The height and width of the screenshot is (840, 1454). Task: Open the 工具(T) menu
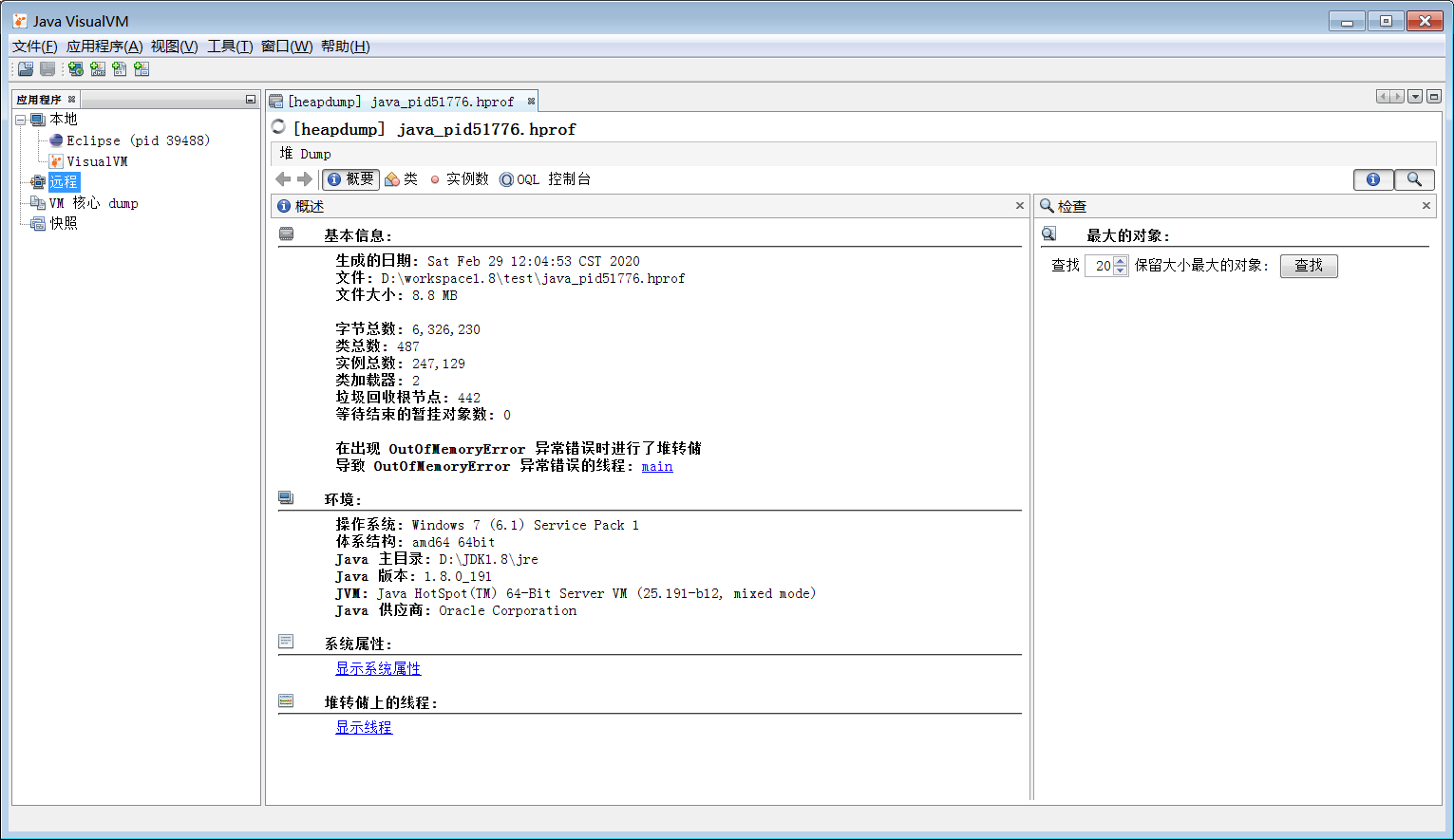tap(230, 47)
